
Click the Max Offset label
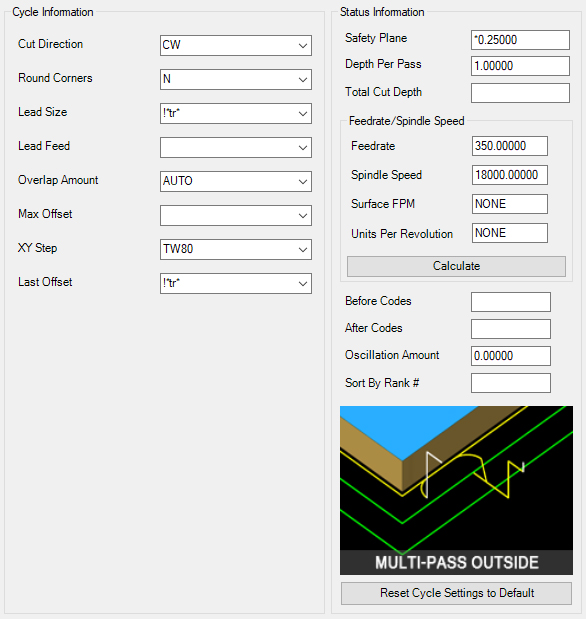(x=45, y=214)
